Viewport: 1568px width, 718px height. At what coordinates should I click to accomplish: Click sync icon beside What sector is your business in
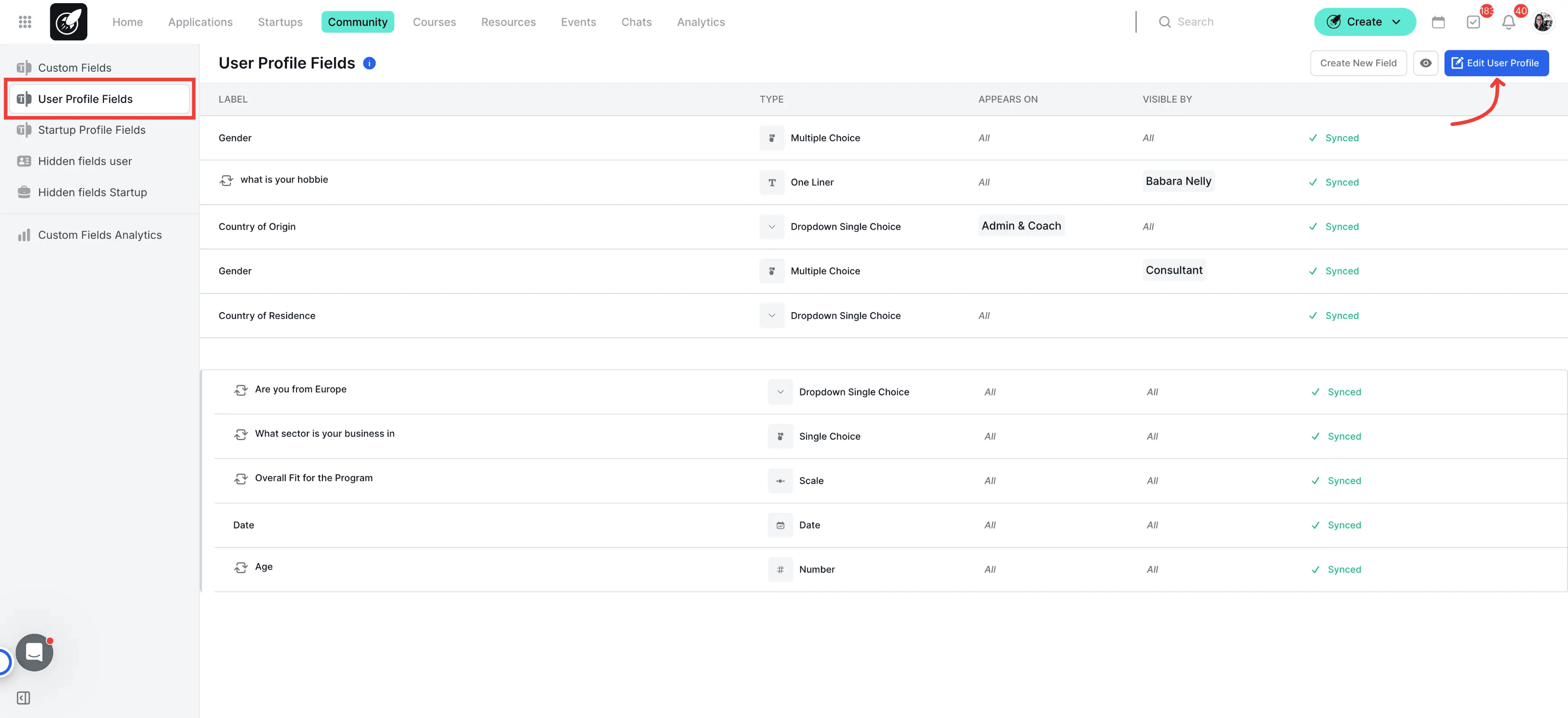click(x=241, y=434)
